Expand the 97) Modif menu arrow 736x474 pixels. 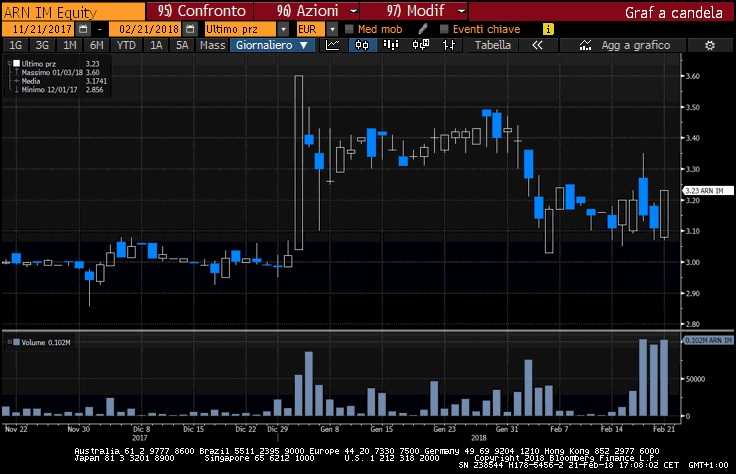(x=461, y=11)
